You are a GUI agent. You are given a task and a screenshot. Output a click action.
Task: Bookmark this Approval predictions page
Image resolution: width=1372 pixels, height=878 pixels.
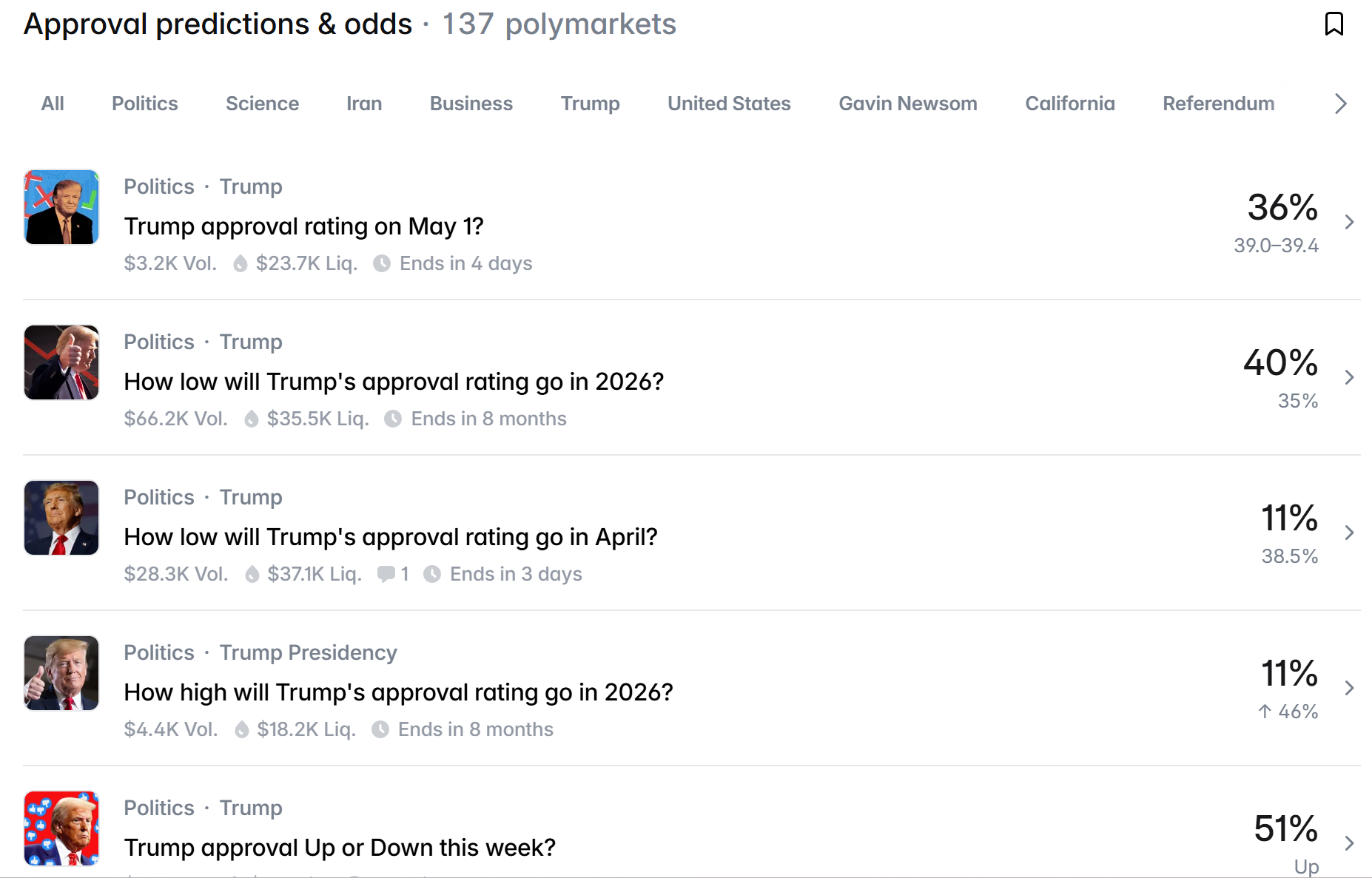[1334, 24]
